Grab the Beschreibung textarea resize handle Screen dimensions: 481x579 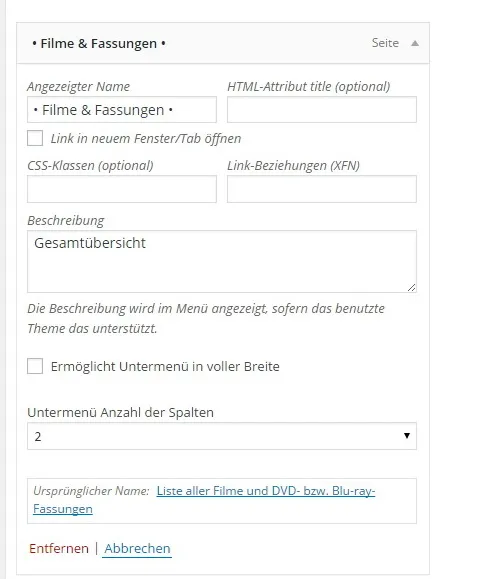click(412, 288)
